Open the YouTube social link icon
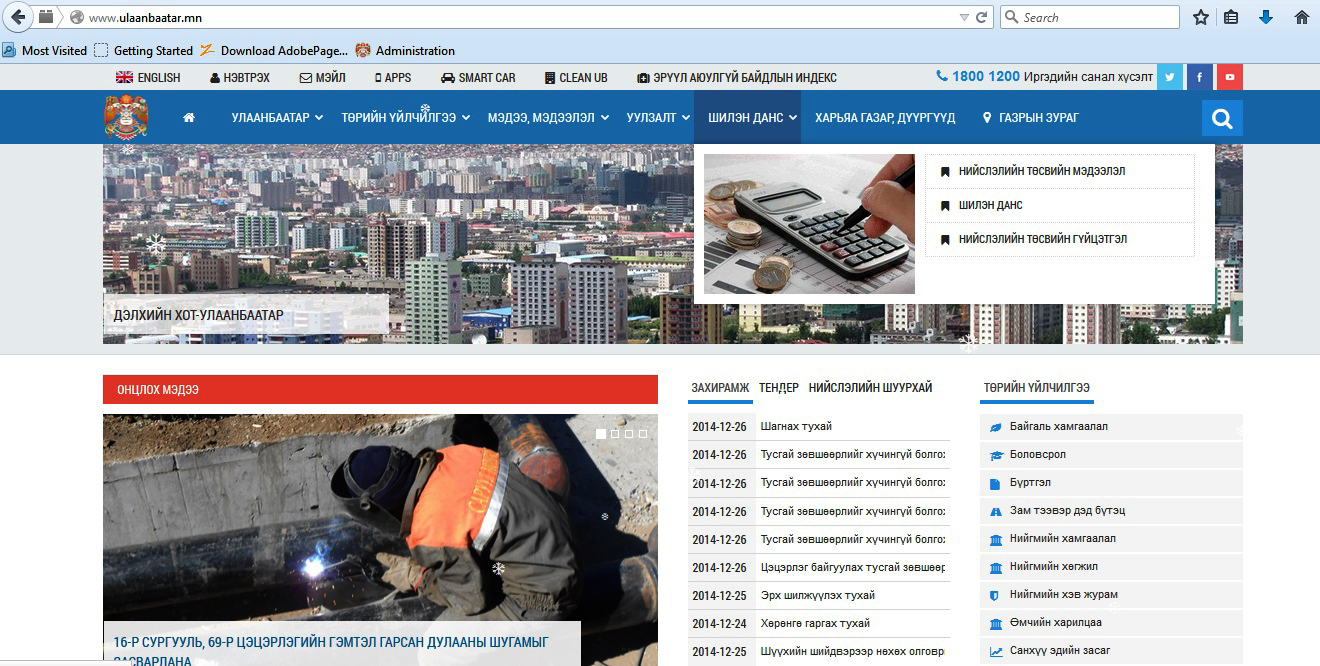Viewport: 1320px width, 666px height. 1230,77
